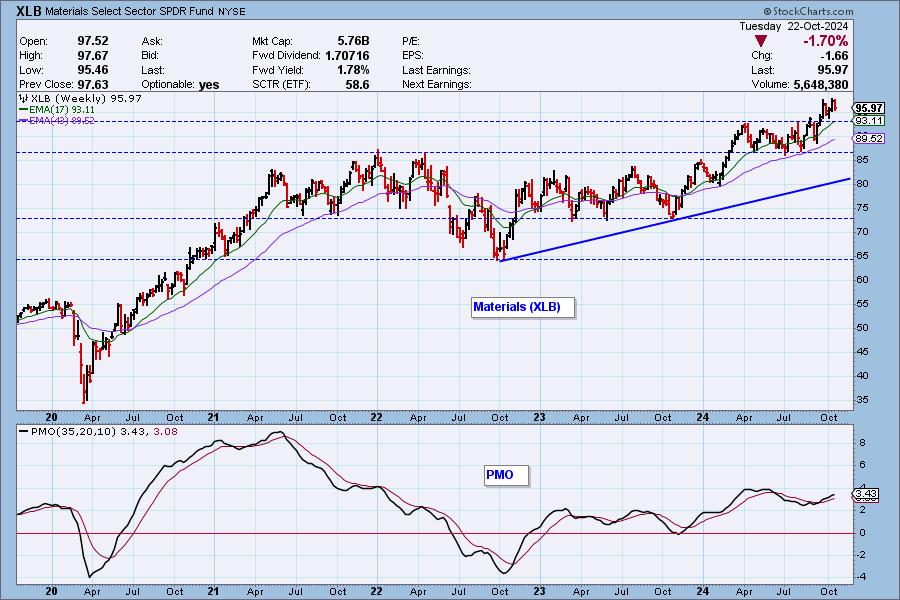The height and width of the screenshot is (600, 900).
Task: Click the '24' year label under PMO panel
Action: (702, 591)
